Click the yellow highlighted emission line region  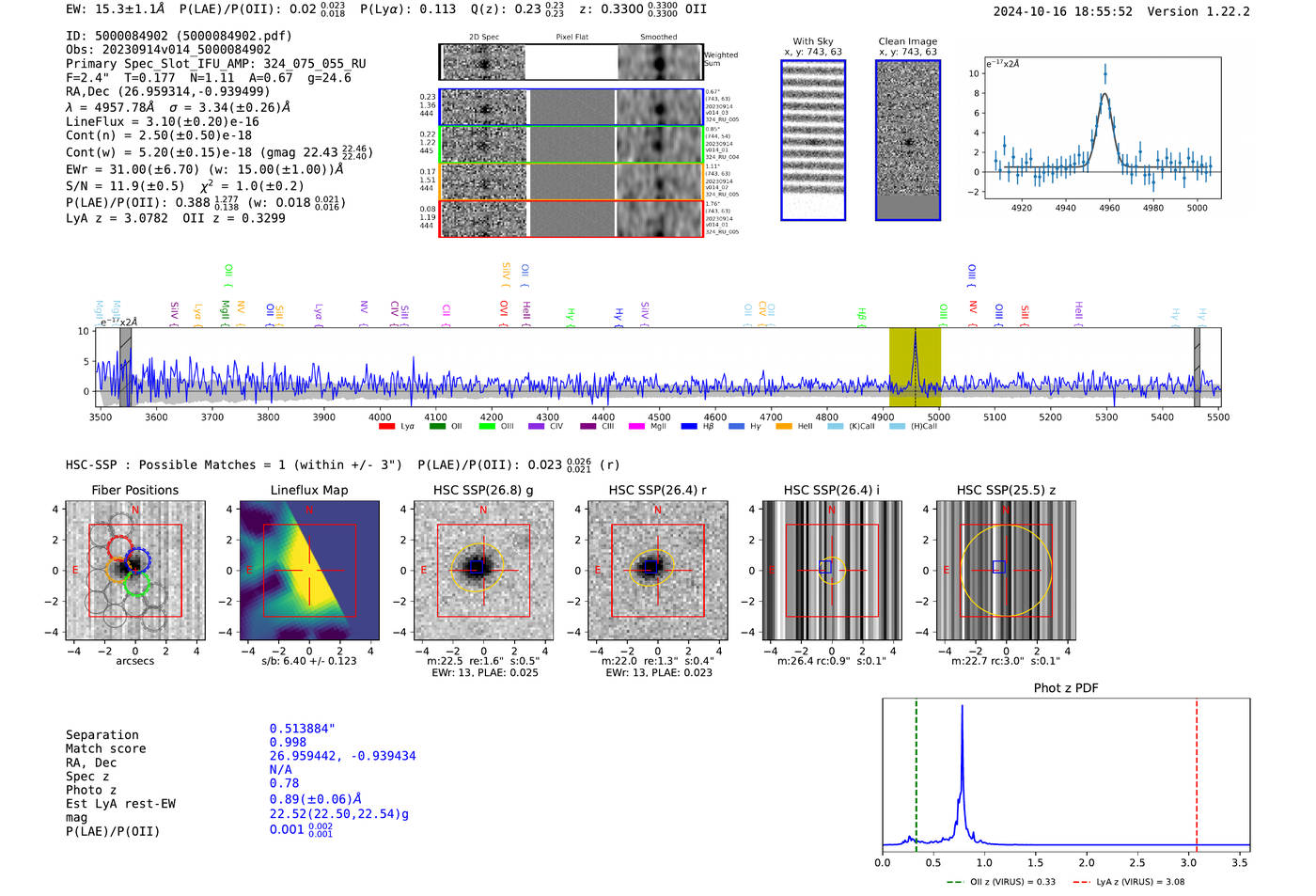(x=915, y=367)
